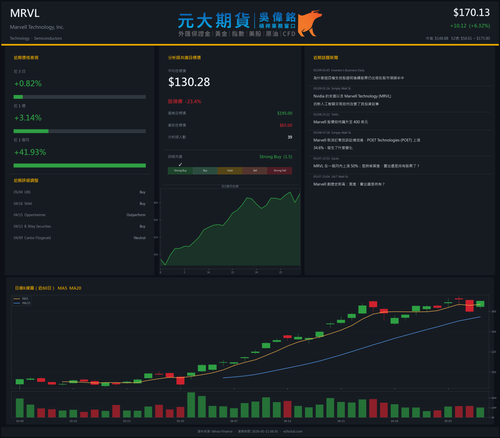Open the Investor's Business Daily news headline

coord(358,78)
